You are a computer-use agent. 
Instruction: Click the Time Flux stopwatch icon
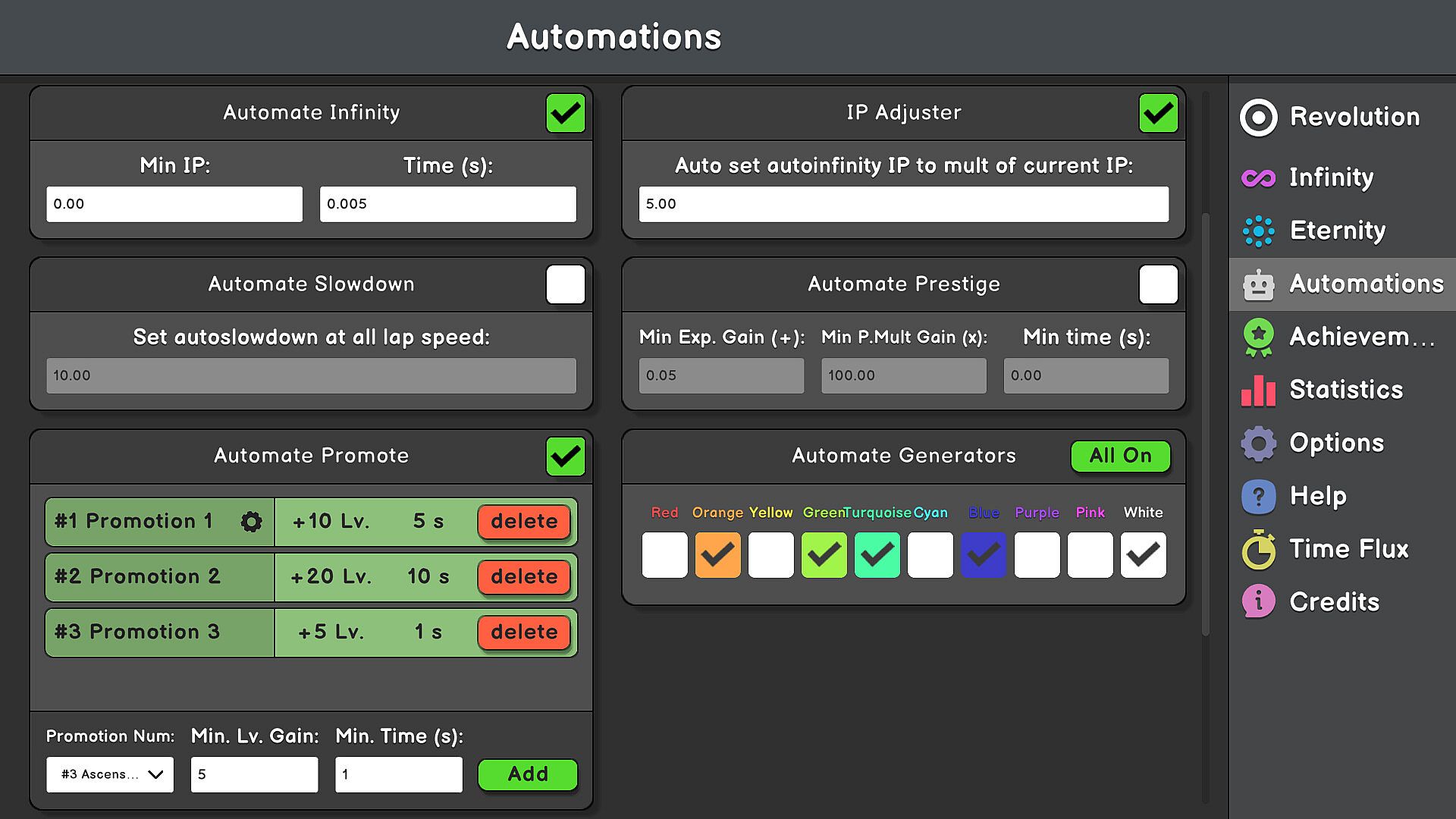pos(1258,550)
